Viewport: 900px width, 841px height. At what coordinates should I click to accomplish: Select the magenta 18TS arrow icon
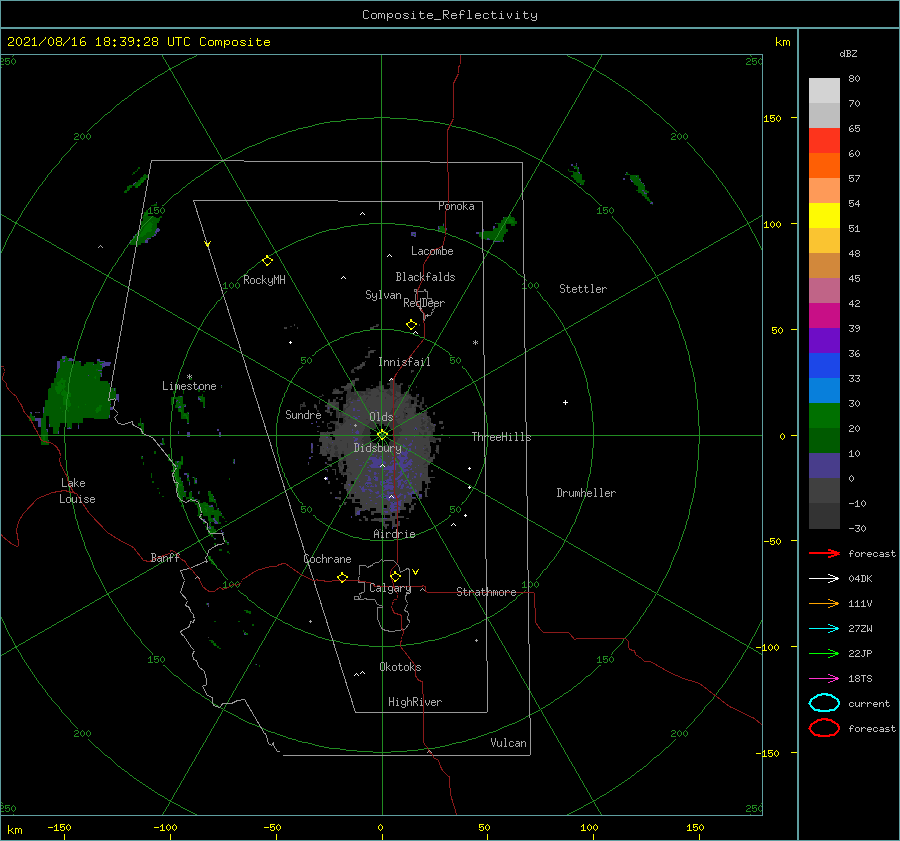pos(824,679)
